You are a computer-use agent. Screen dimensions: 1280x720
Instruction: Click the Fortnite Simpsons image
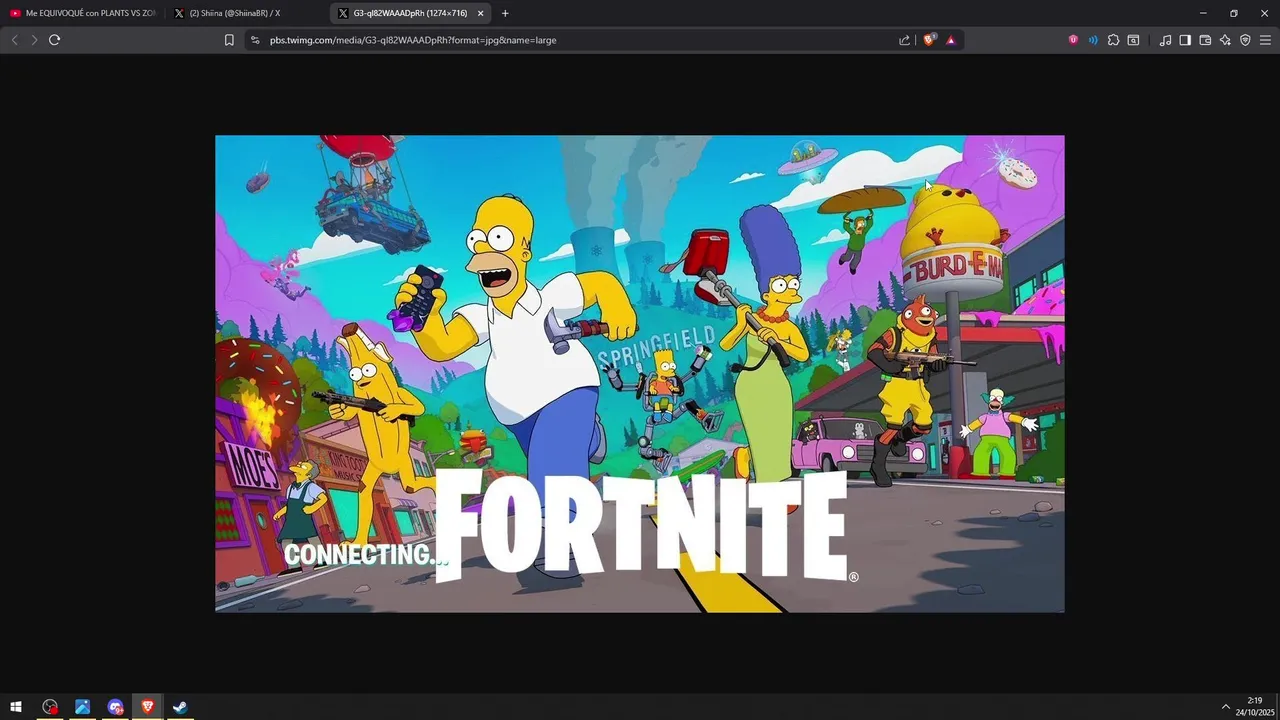coord(640,374)
